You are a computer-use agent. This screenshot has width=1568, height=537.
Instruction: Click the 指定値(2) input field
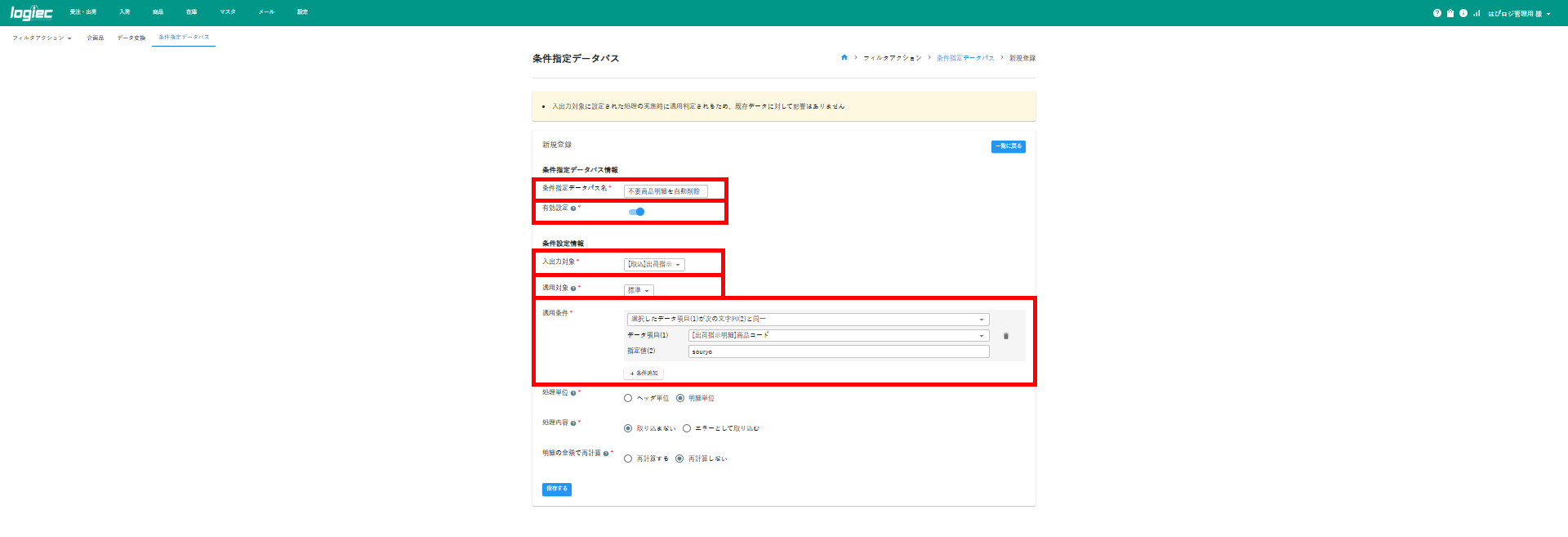pyautogui.click(x=838, y=351)
